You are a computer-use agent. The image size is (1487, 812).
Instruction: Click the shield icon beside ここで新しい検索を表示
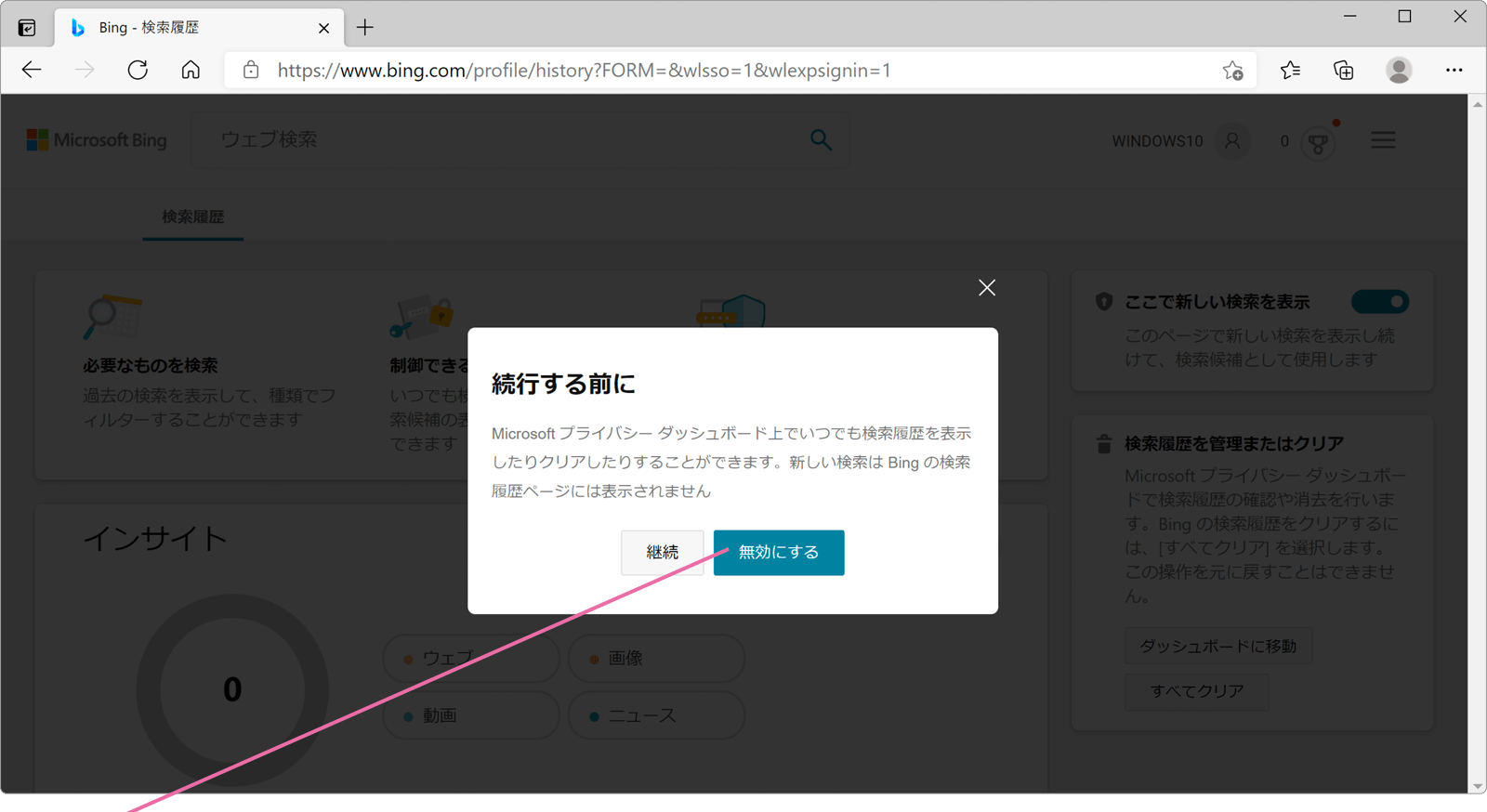coord(1104,302)
